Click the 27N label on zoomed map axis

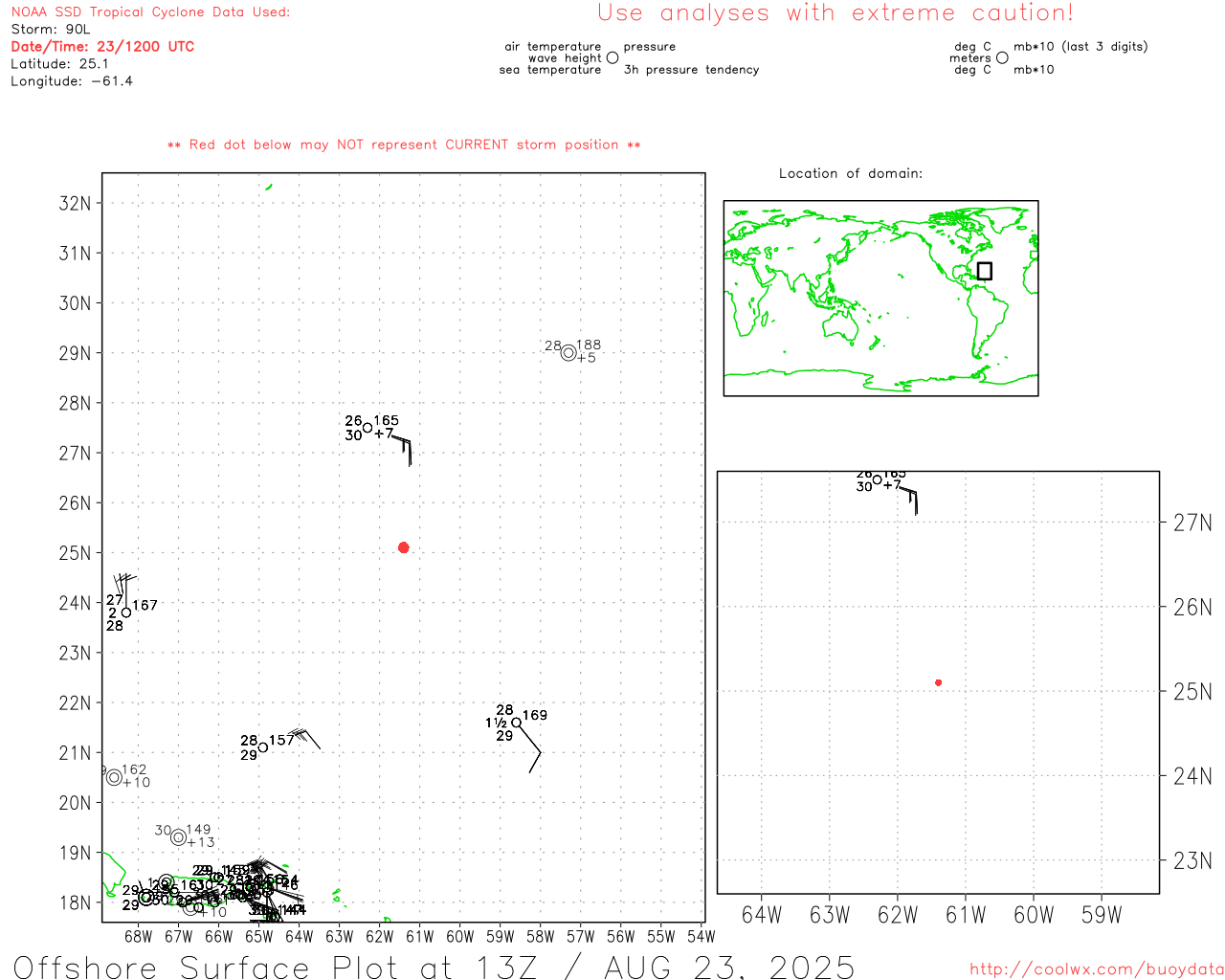[x=1192, y=523]
